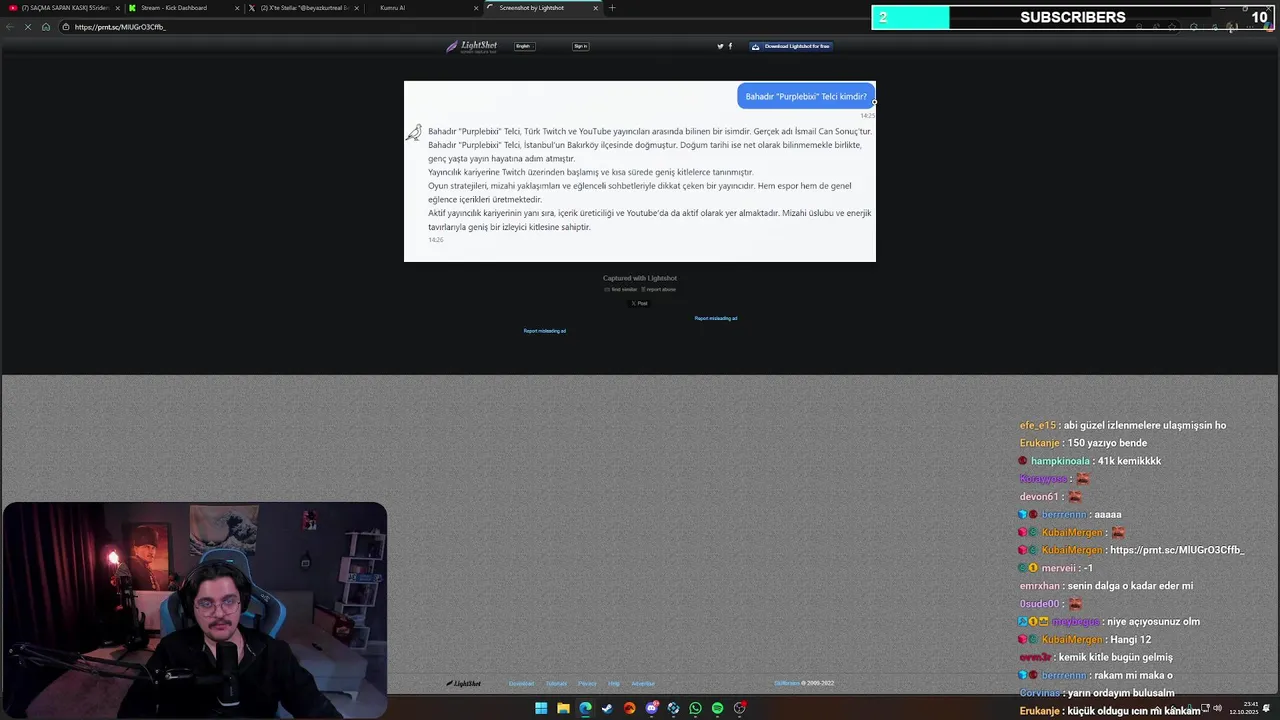Open Spotify from the taskbar
Viewport: 1280px width, 720px height.
(x=717, y=708)
